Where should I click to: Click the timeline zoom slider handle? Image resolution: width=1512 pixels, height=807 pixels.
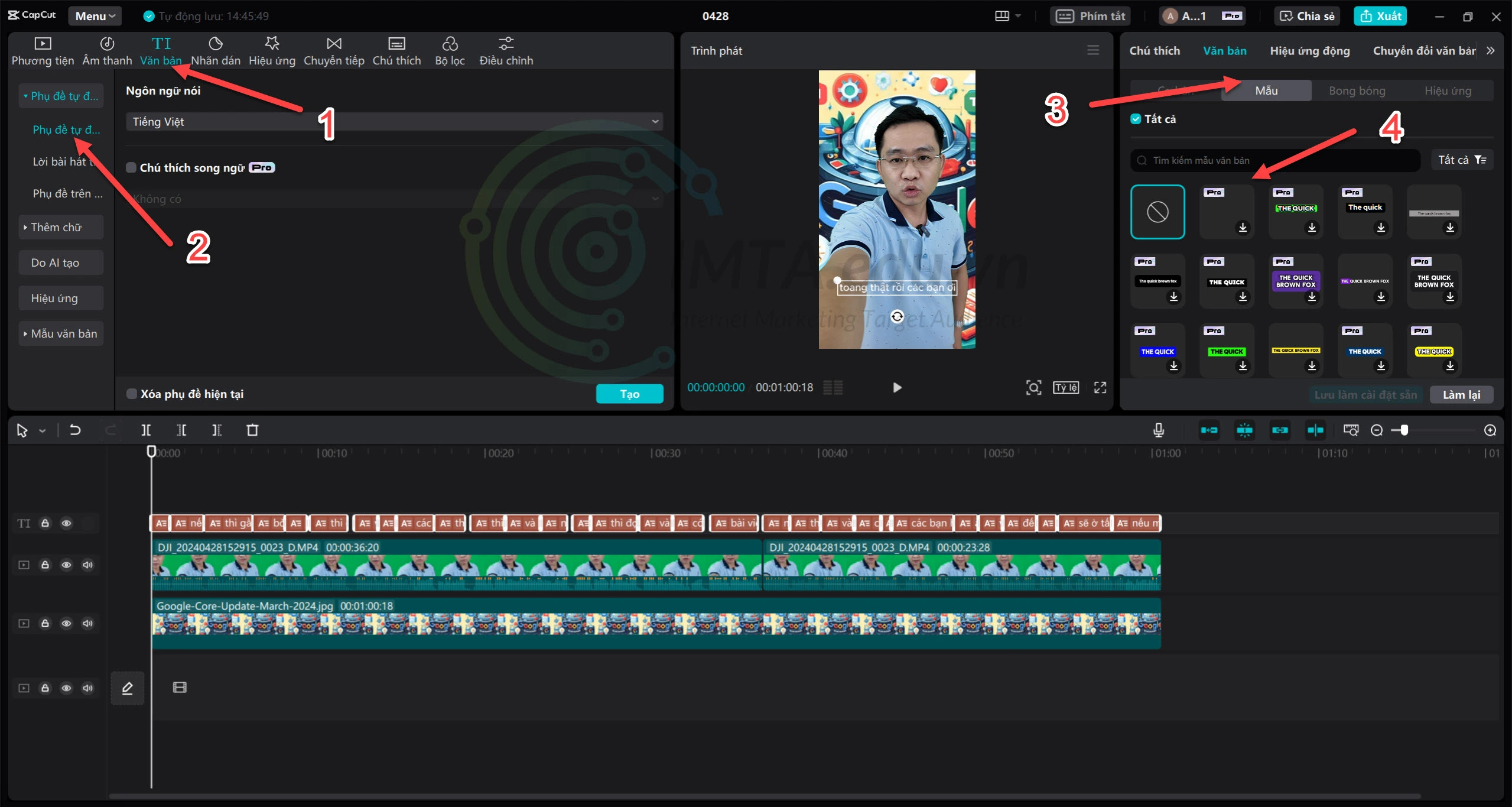pyautogui.click(x=1404, y=430)
